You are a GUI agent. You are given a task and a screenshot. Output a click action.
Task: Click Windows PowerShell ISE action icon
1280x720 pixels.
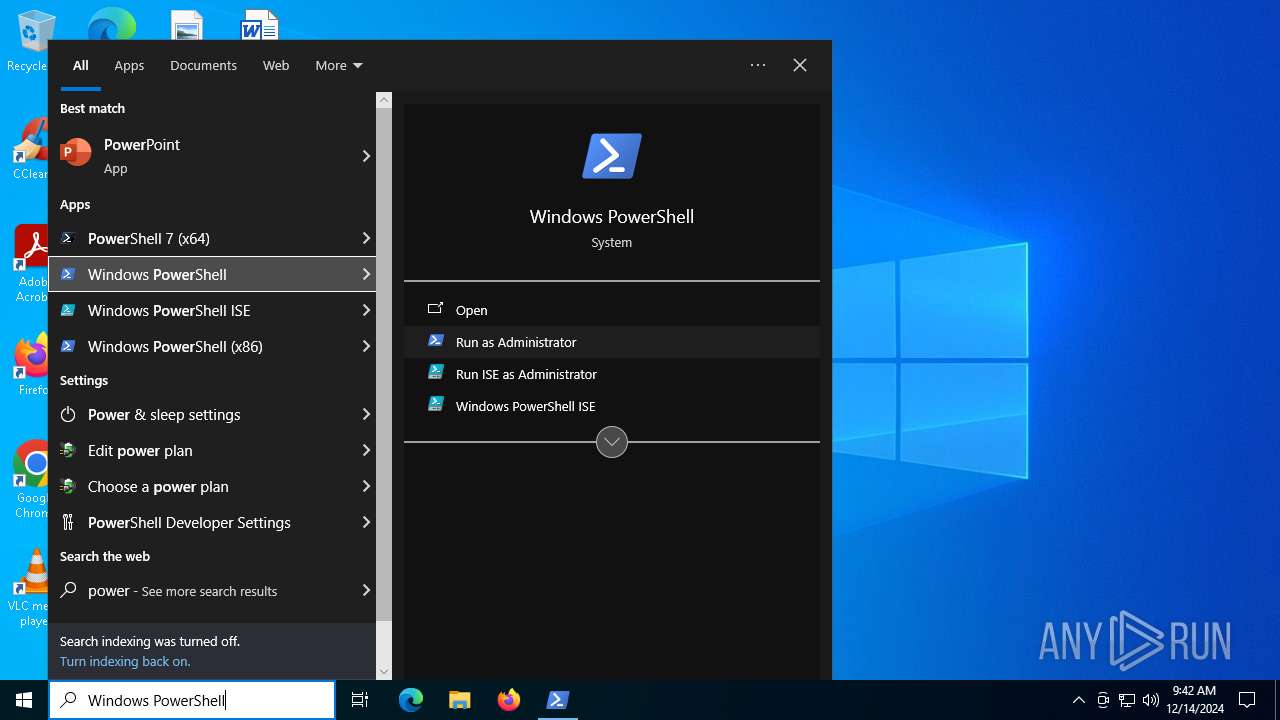[435, 405]
